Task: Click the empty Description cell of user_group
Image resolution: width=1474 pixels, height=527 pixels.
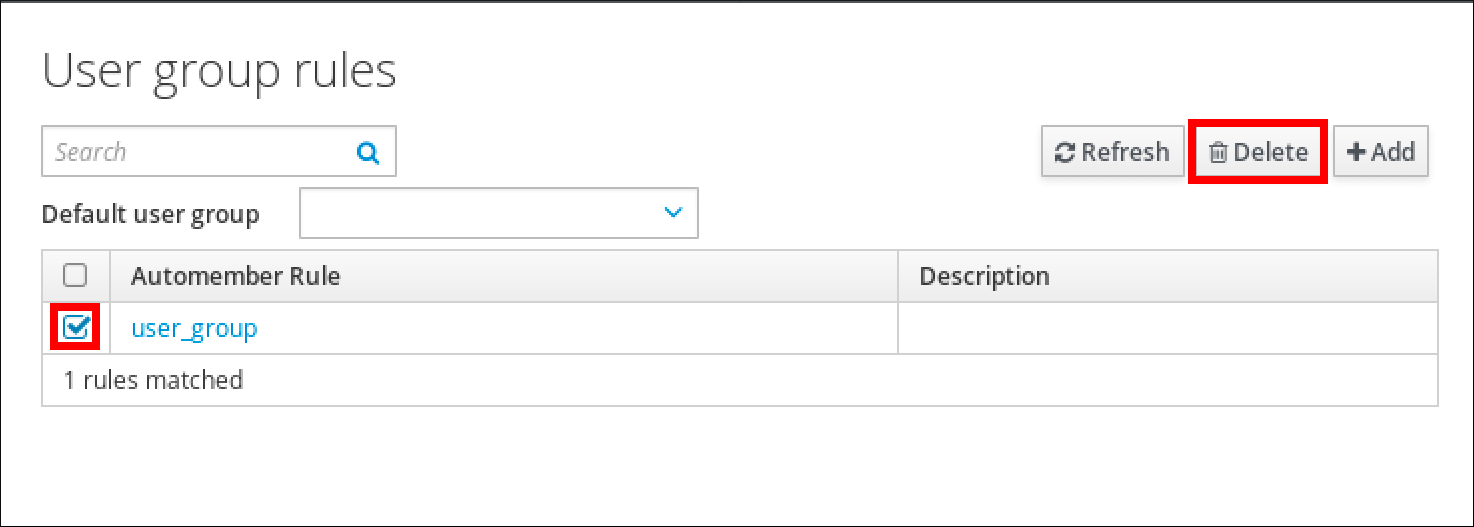Action: [1167, 328]
